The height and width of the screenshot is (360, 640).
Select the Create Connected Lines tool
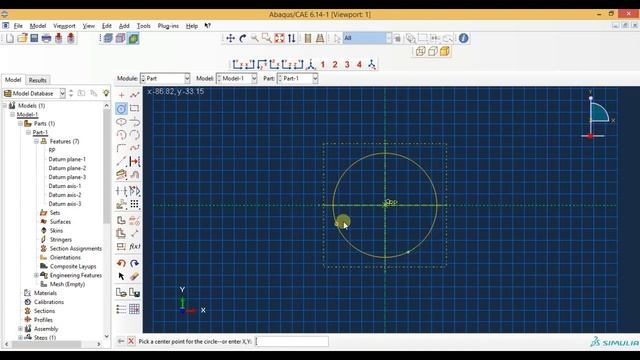pos(134,95)
